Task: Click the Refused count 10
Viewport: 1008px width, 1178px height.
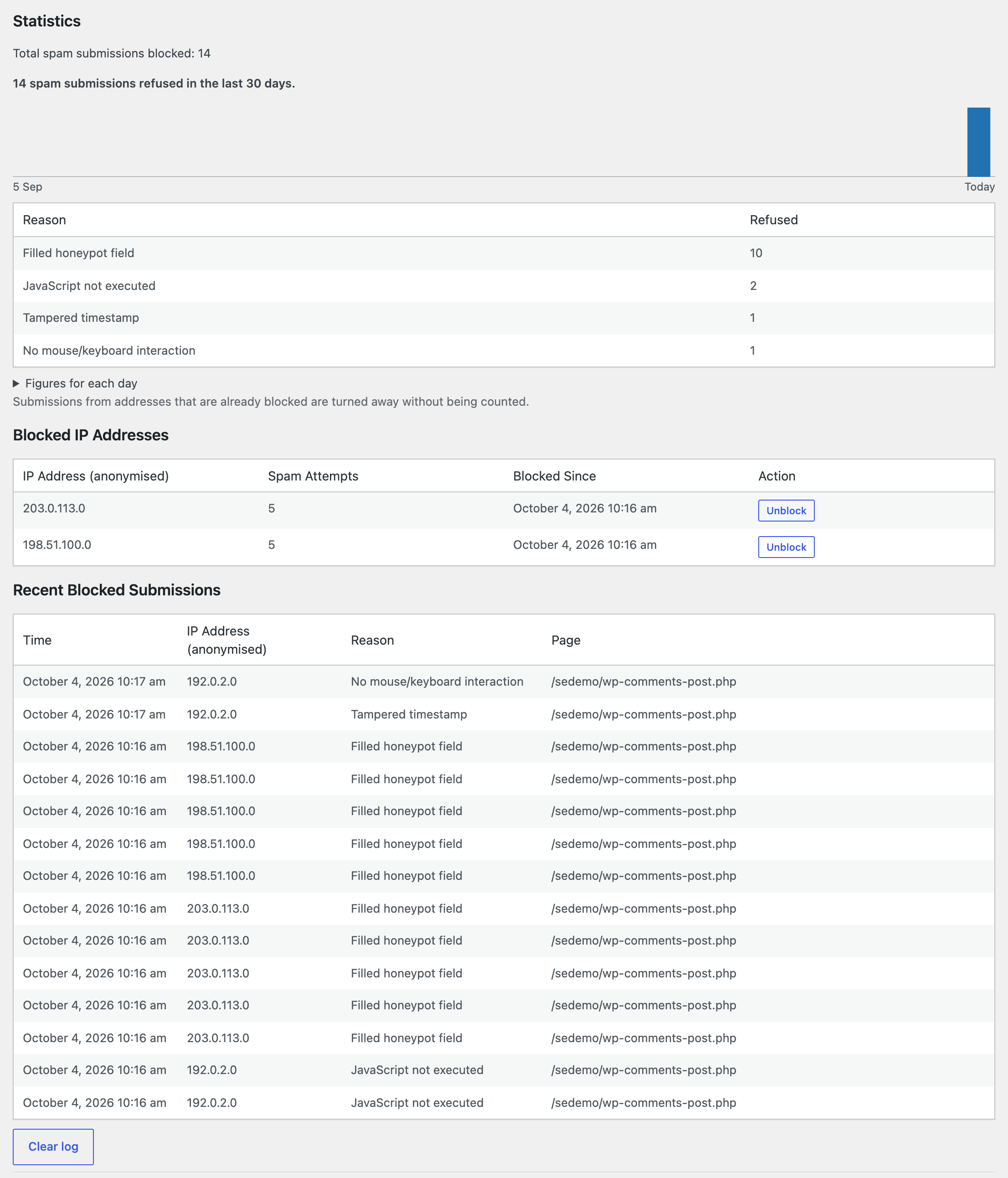Action: coord(756,253)
